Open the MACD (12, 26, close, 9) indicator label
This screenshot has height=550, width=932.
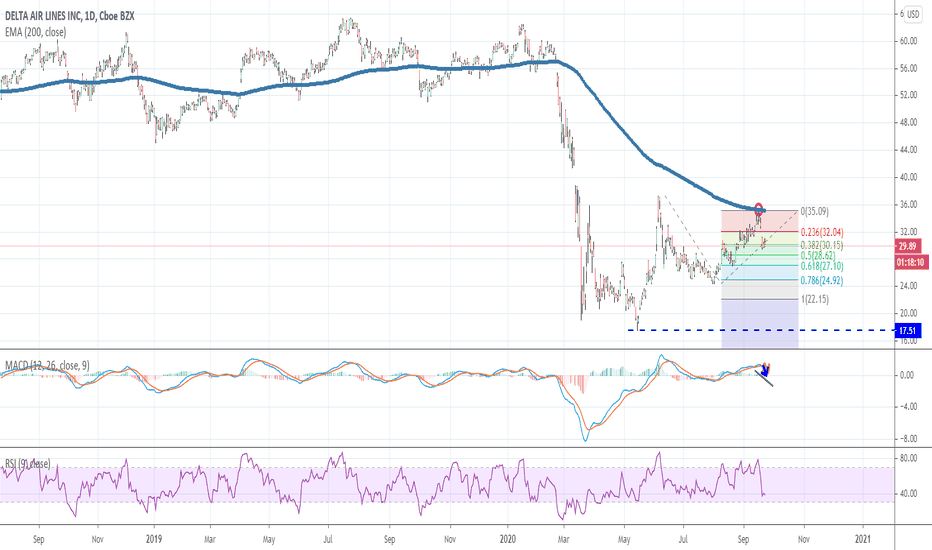pyautogui.click(x=48, y=365)
